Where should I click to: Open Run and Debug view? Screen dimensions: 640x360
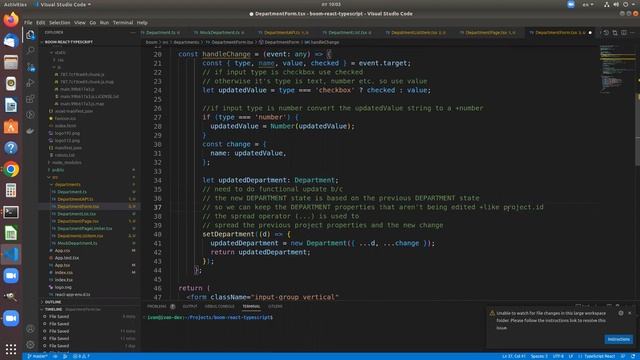30,83
